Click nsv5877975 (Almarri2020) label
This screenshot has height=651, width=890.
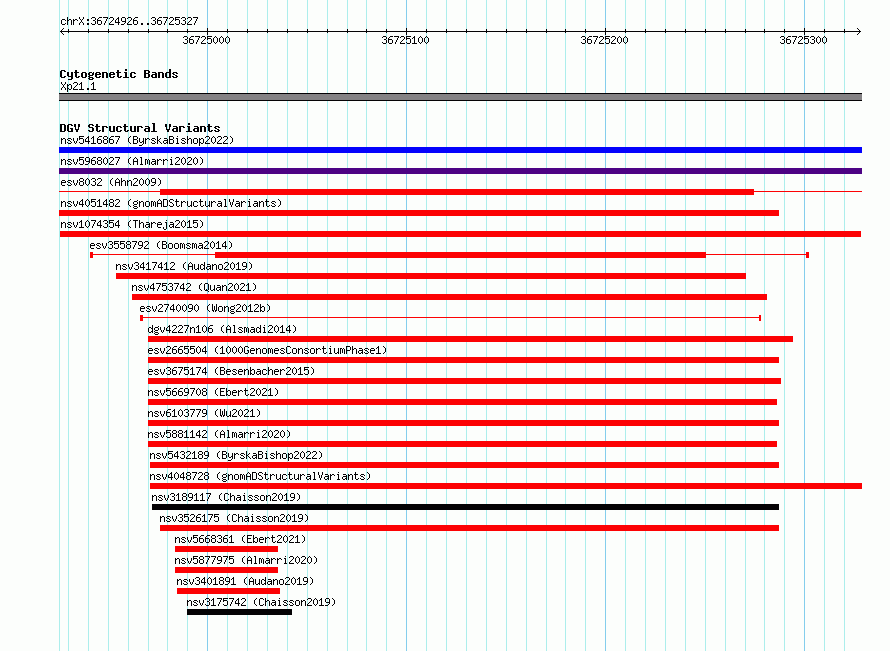[246, 560]
